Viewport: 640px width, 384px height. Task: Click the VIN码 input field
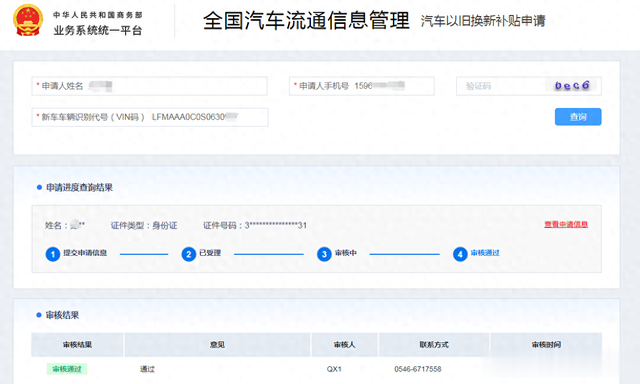150,117
